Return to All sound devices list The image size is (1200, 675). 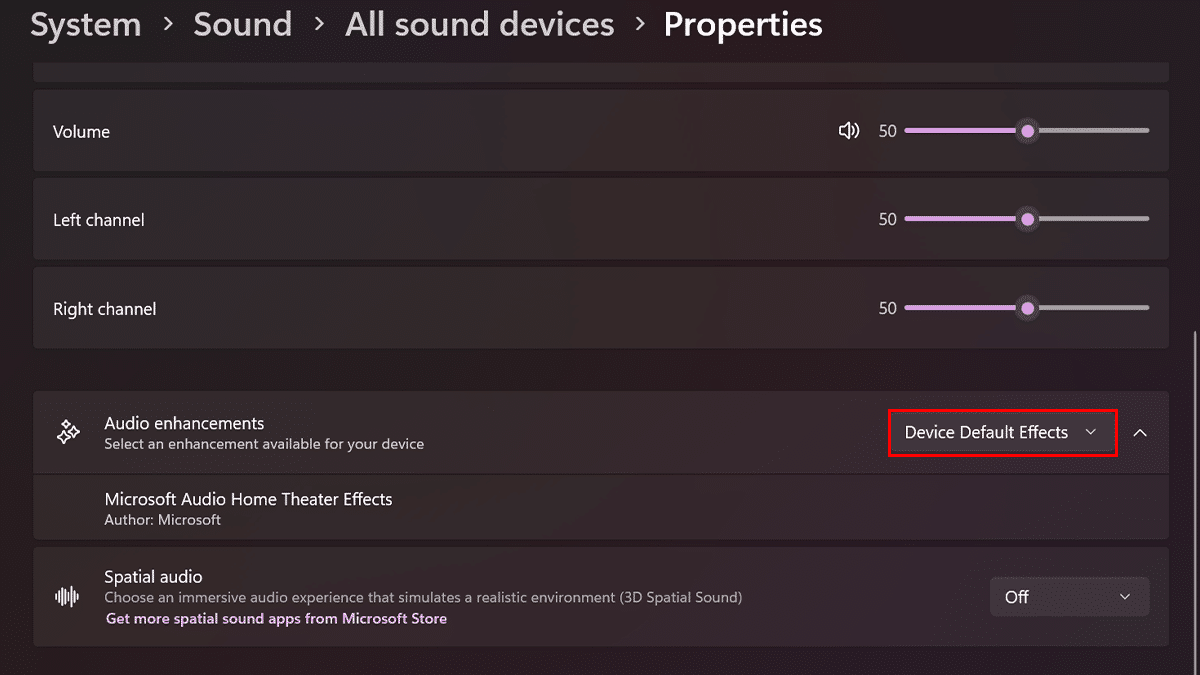click(478, 24)
